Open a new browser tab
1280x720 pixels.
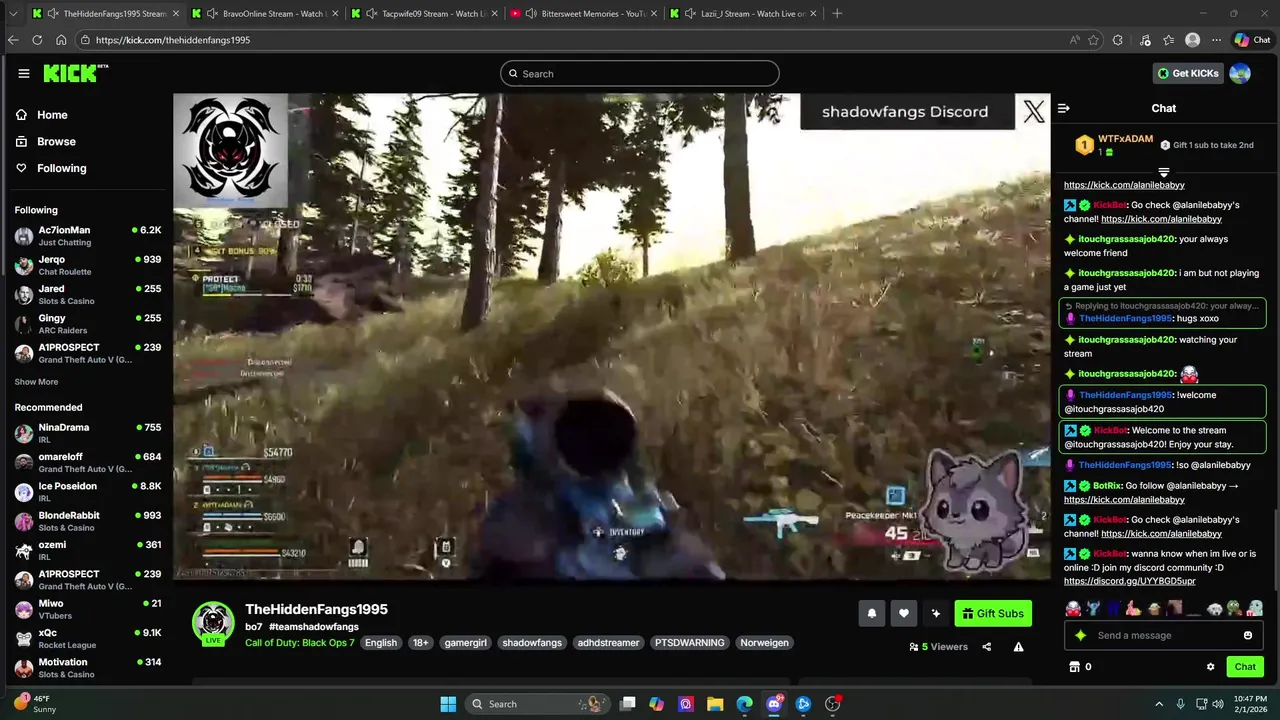pos(837,14)
